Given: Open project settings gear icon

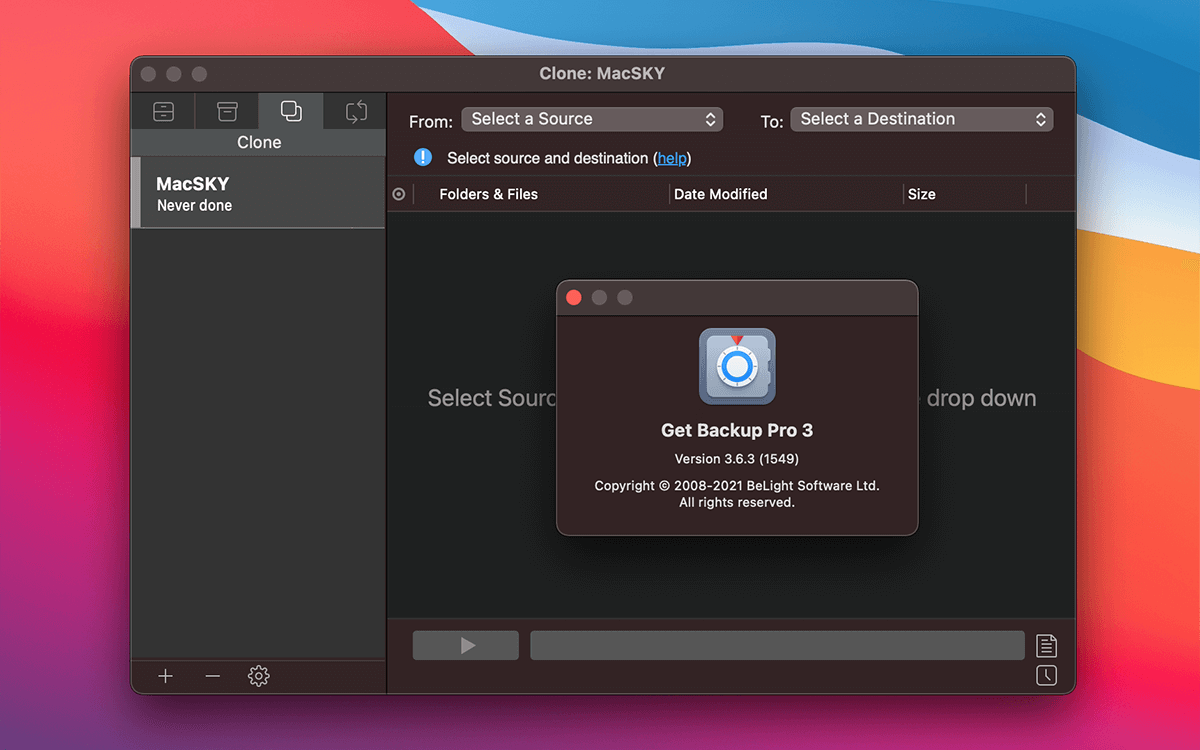Looking at the screenshot, I should [259, 676].
